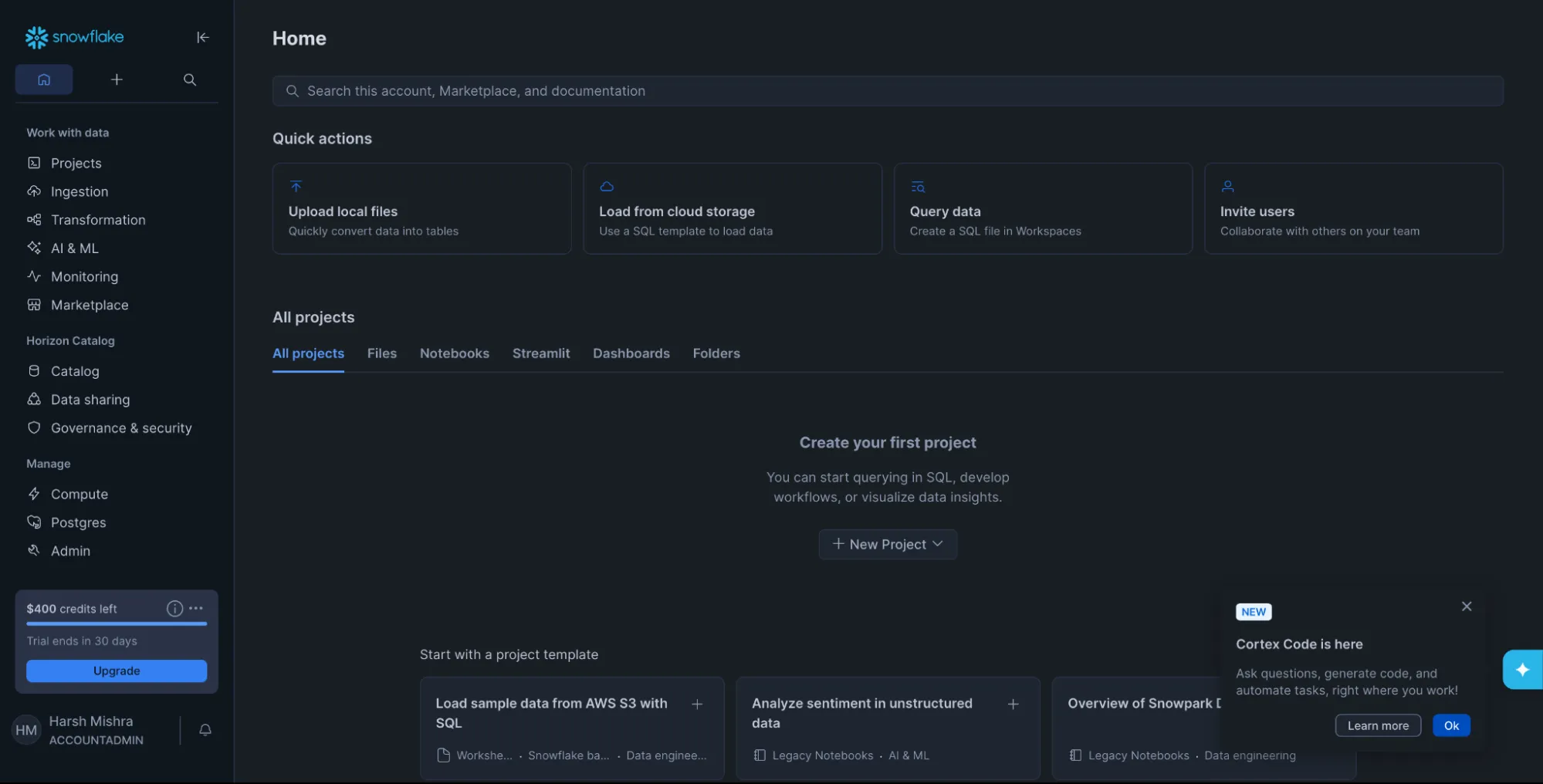This screenshot has height=784, width=1543.
Task: Open the three-dot menu next to credits
Action: [x=197, y=608]
